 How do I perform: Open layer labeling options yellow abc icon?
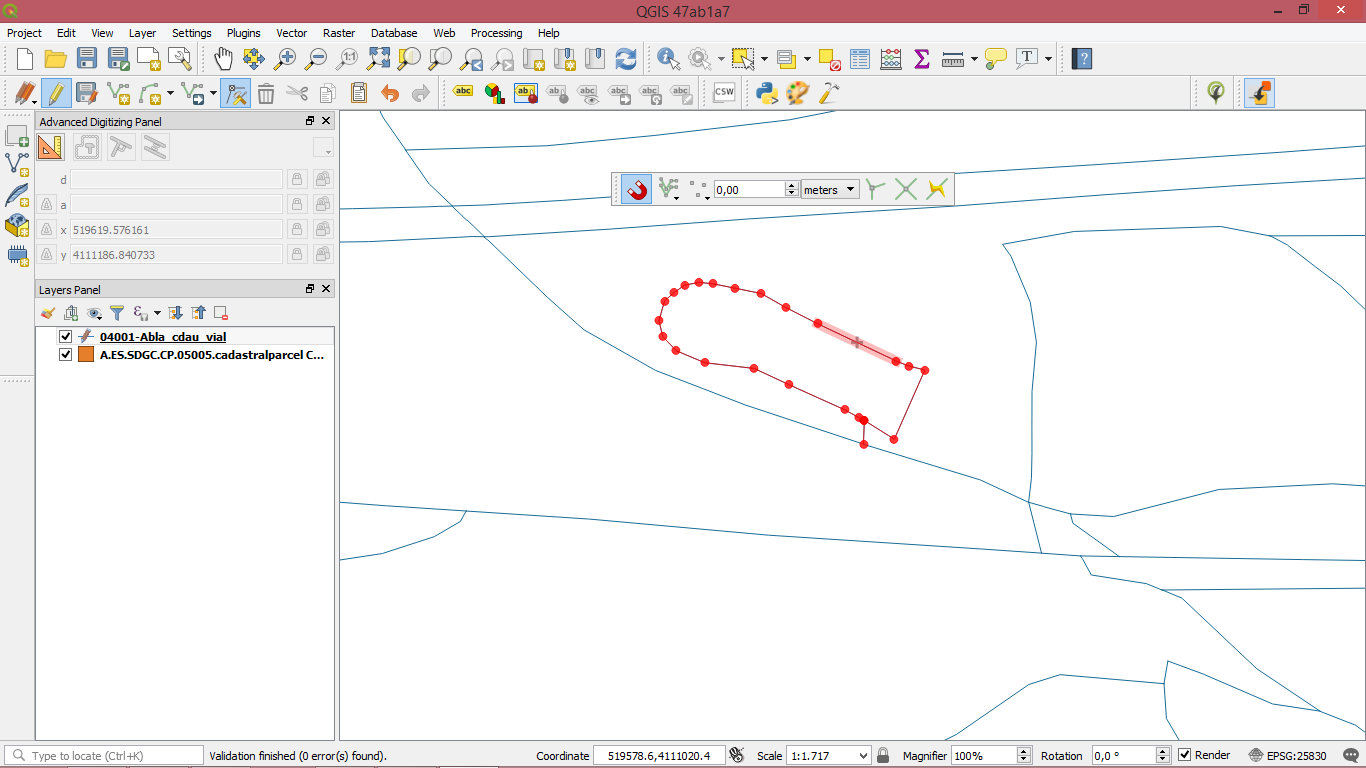pos(463,93)
